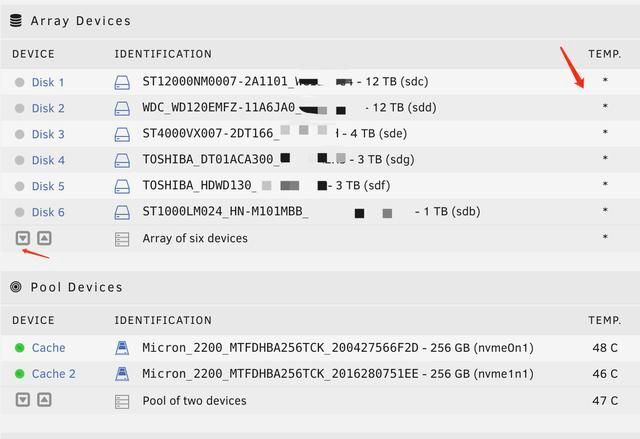Open the Disk 6 link
This screenshot has height=439, width=640.
click(x=48, y=212)
